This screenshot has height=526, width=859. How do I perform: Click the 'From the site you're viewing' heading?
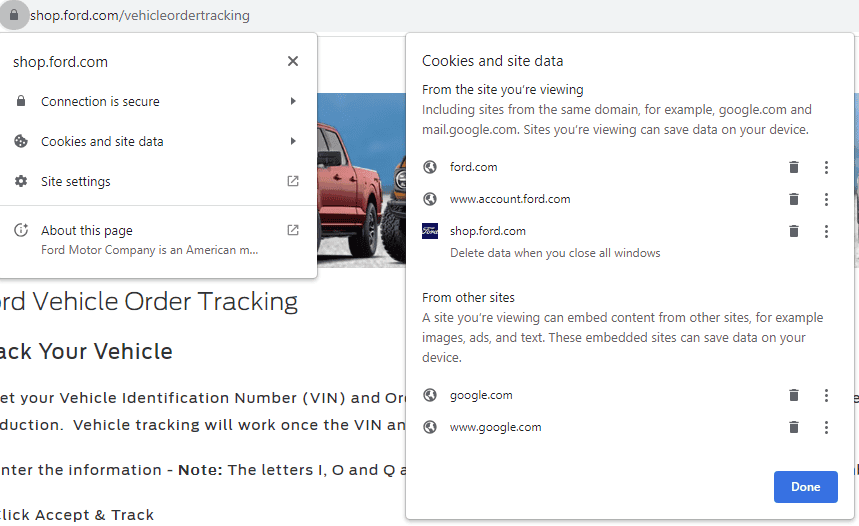point(502,89)
